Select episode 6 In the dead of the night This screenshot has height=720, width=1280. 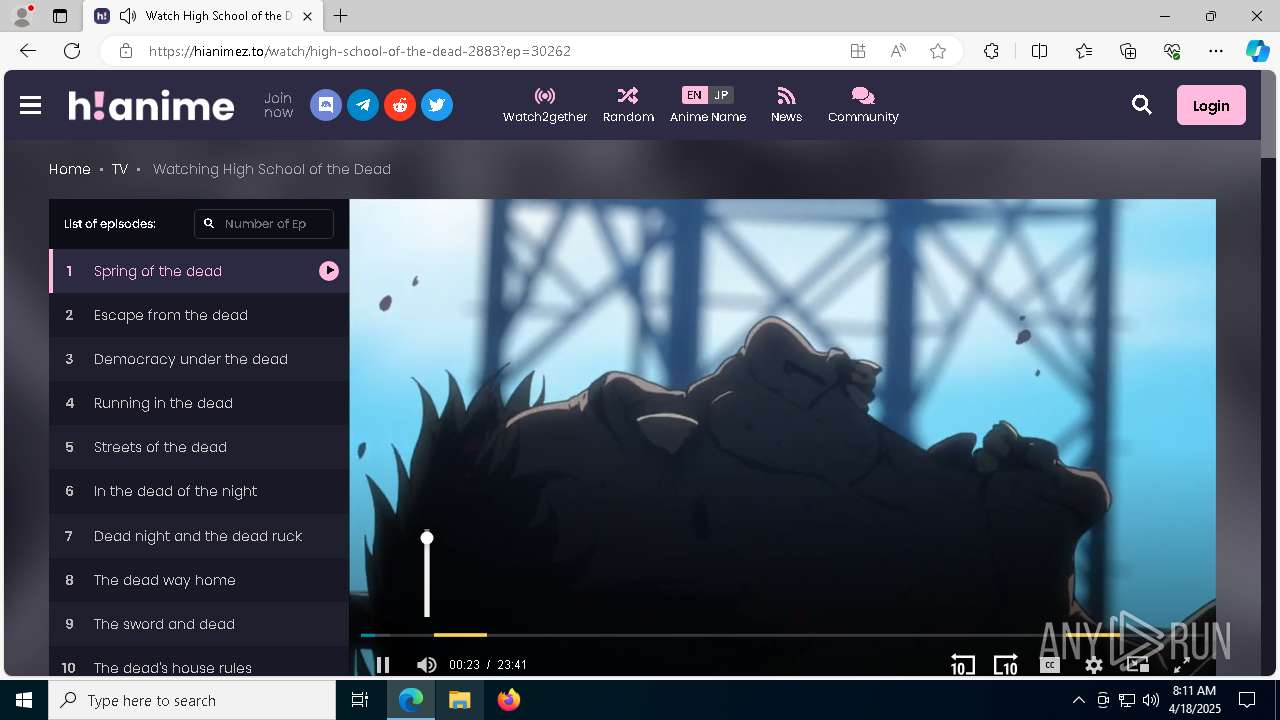[199, 491]
